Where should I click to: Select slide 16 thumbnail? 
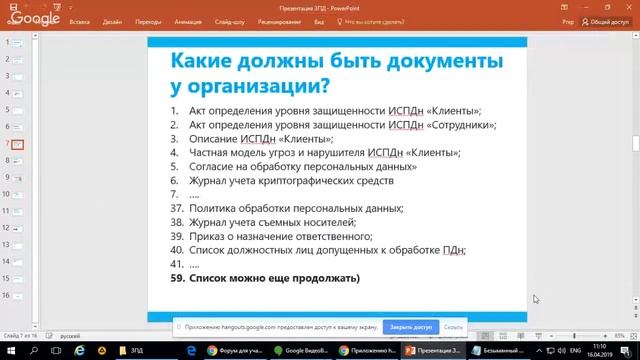pos(18,296)
